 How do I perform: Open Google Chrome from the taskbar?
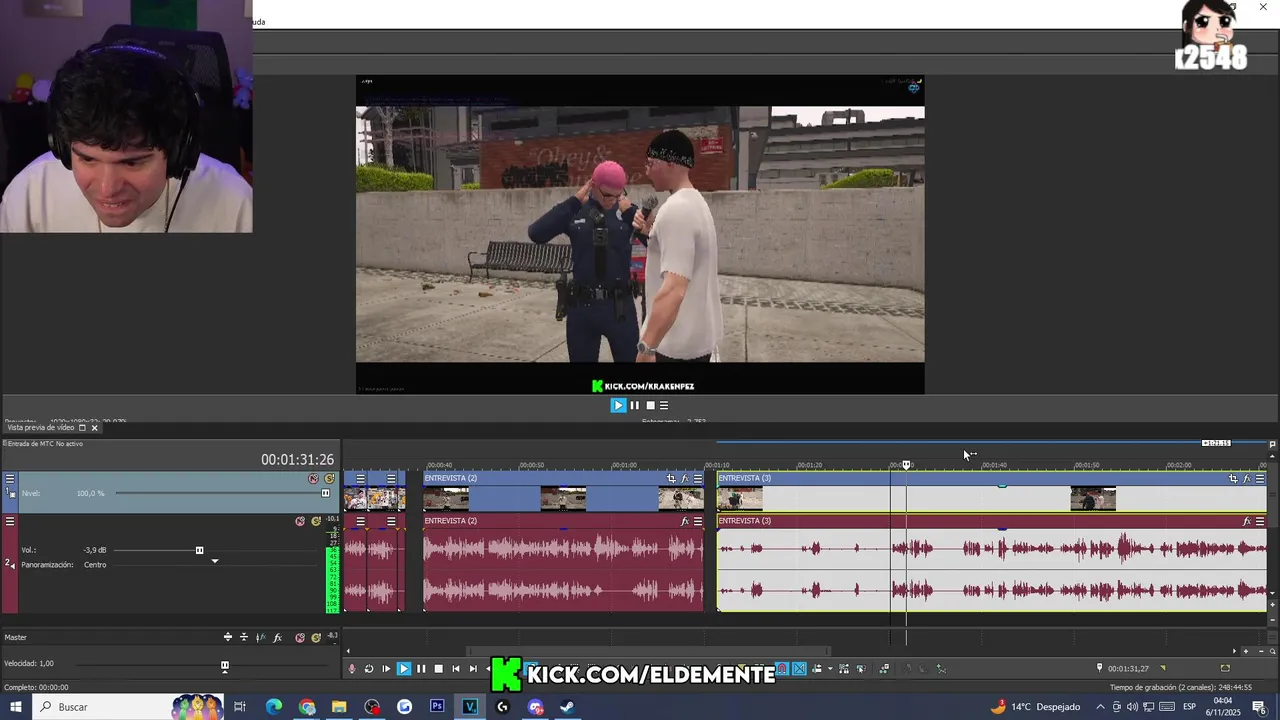click(306, 707)
